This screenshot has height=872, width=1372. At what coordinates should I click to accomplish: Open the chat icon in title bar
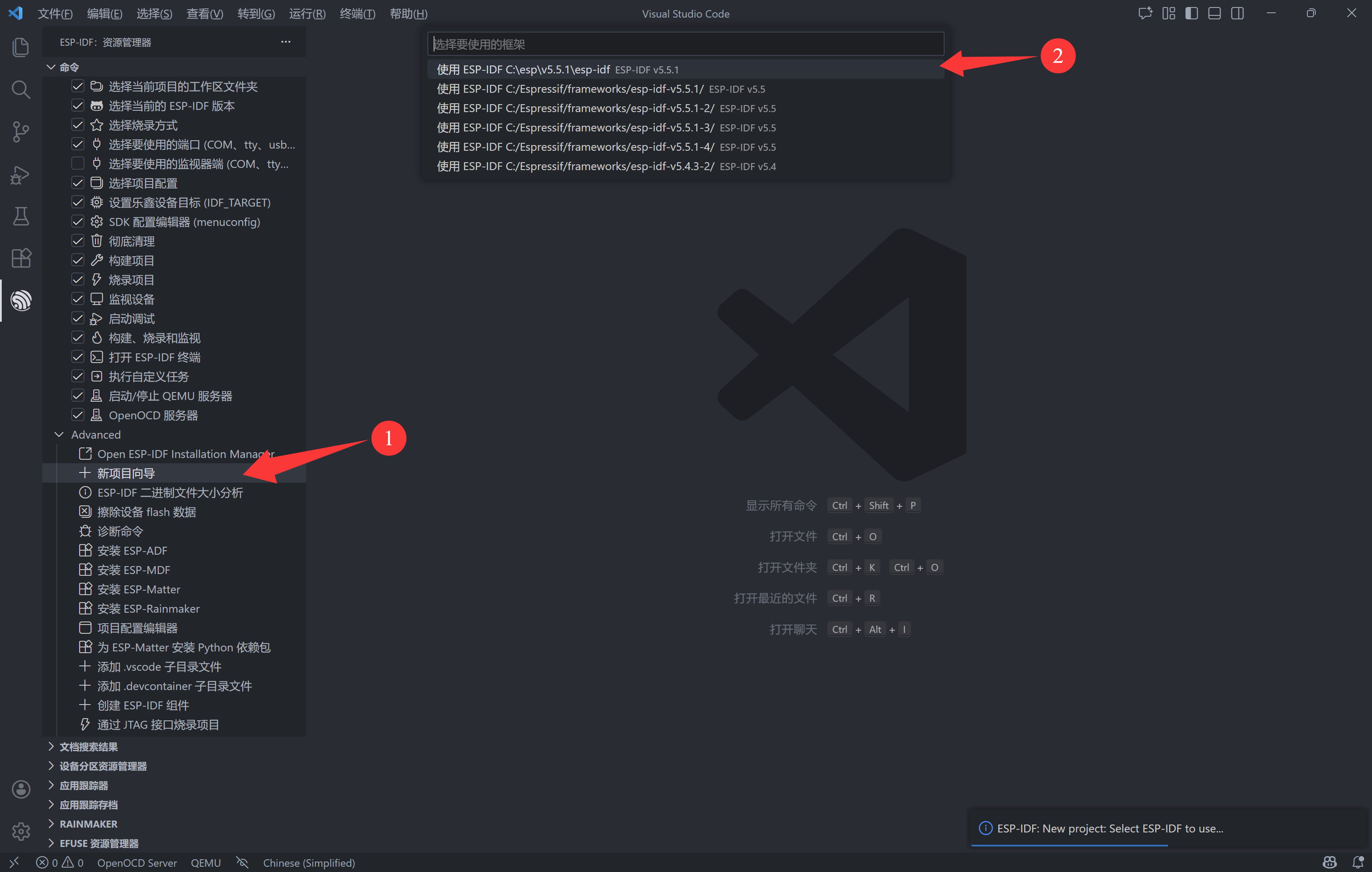pos(1145,13)
